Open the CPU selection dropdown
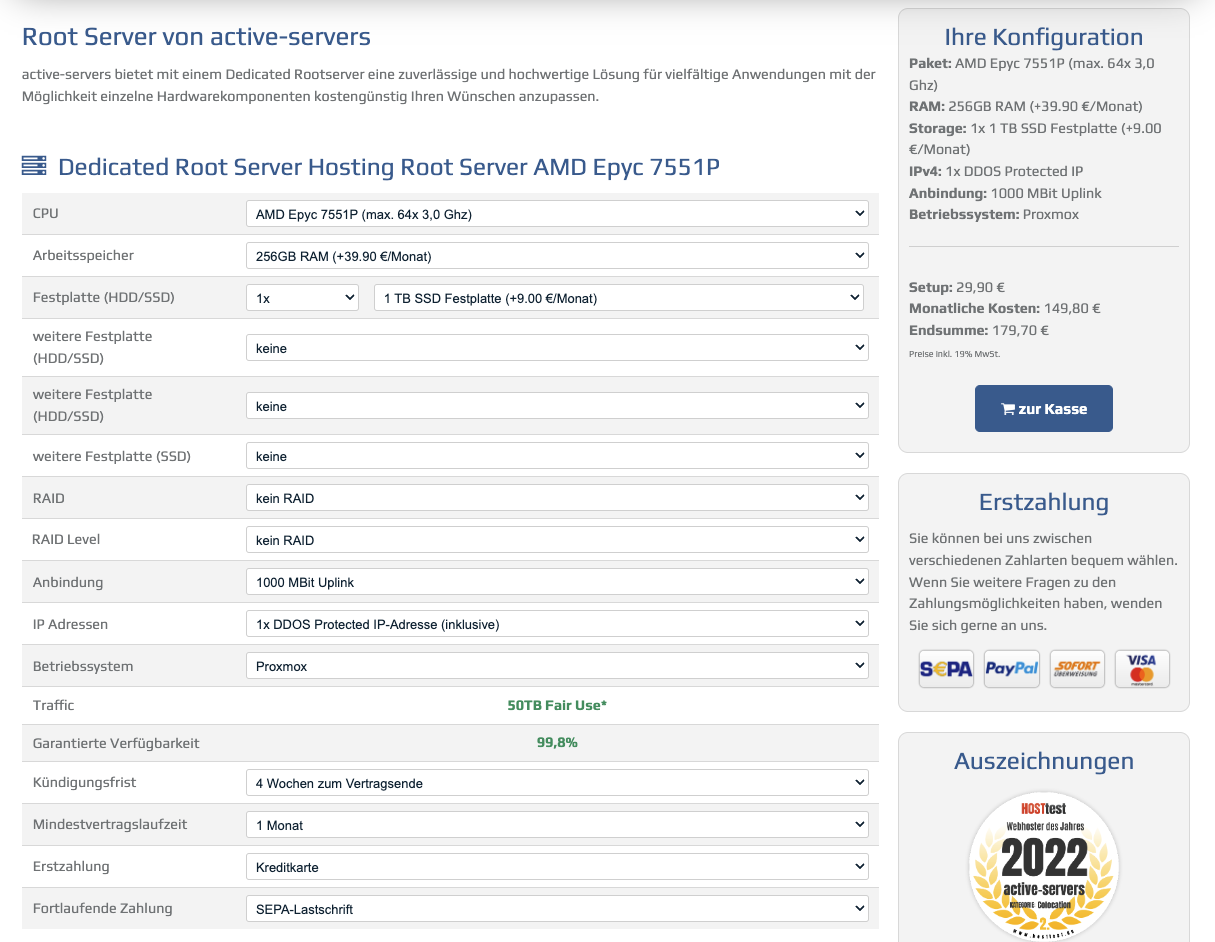The image size is (1215, 942). 557,214
